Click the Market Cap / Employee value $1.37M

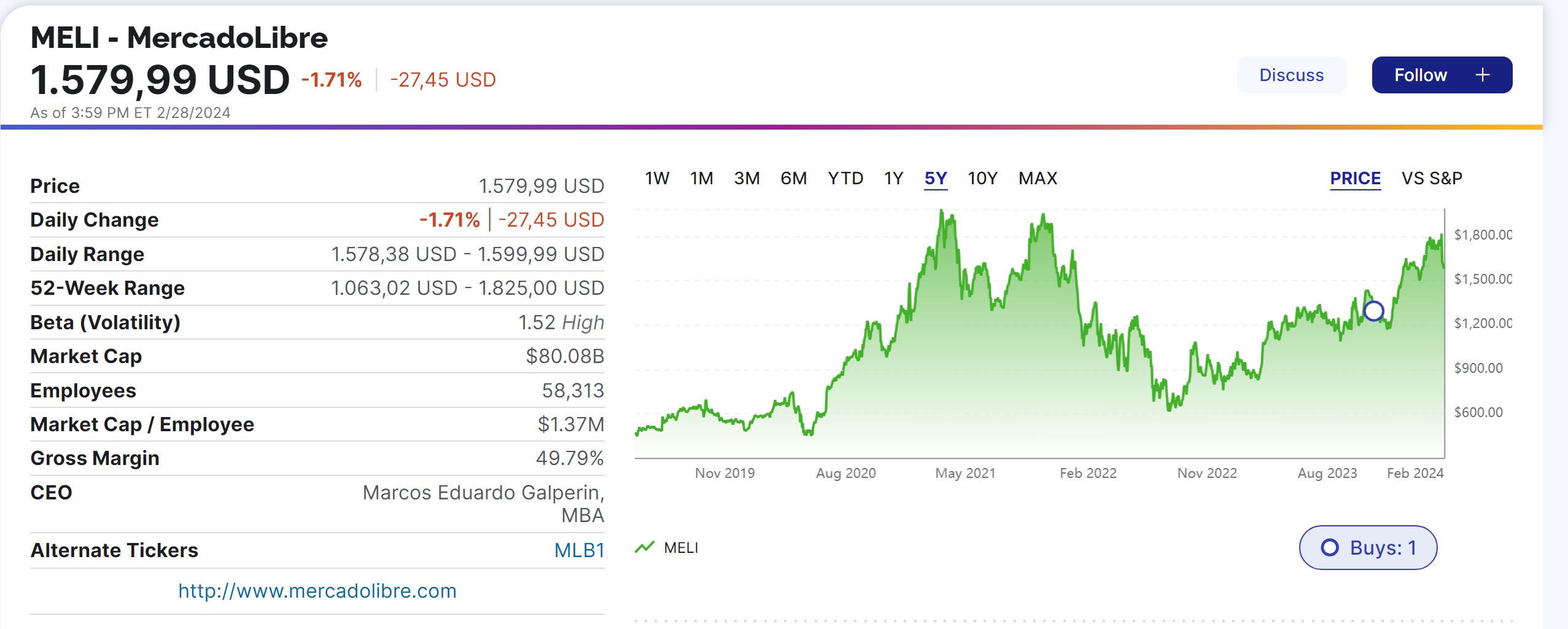pos(571,424)
